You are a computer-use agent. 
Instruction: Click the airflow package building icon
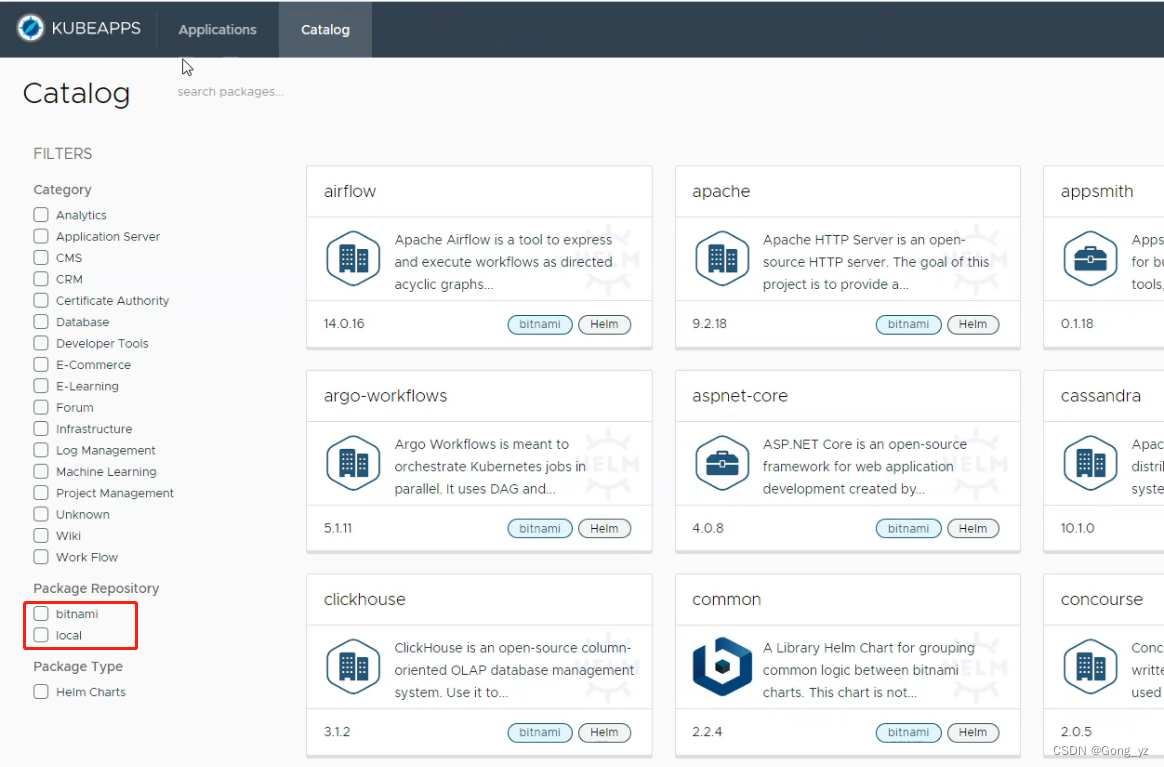click(x=353, y=259)
